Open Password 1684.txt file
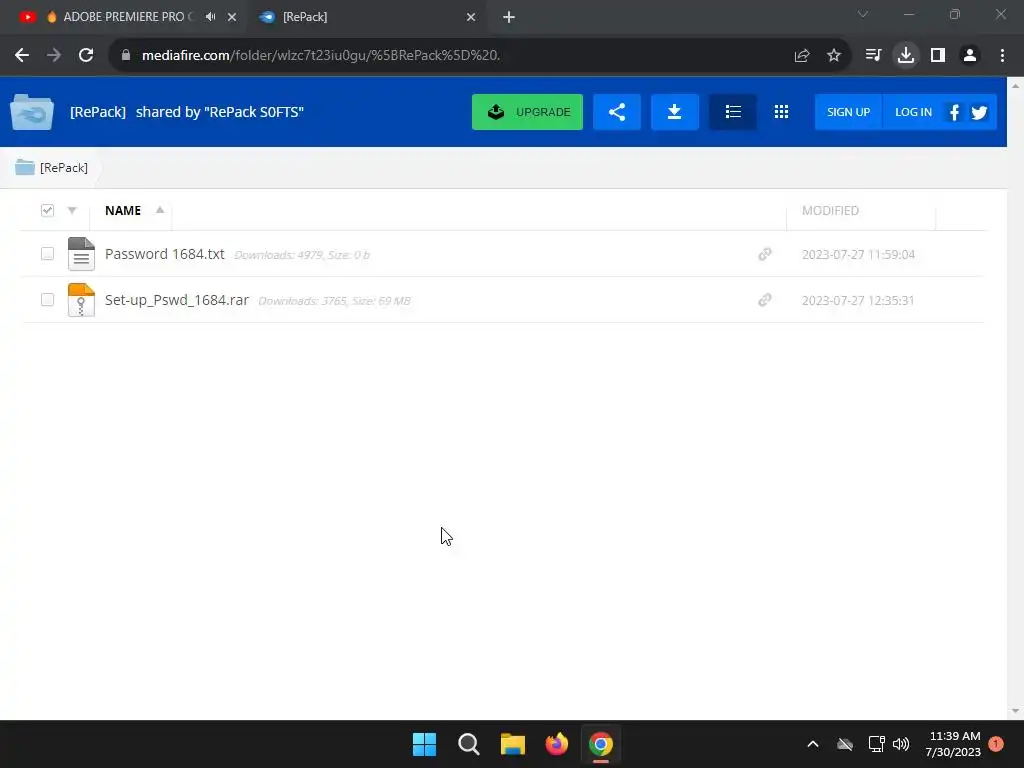The image size is (1024, 768). pos(165,254)
